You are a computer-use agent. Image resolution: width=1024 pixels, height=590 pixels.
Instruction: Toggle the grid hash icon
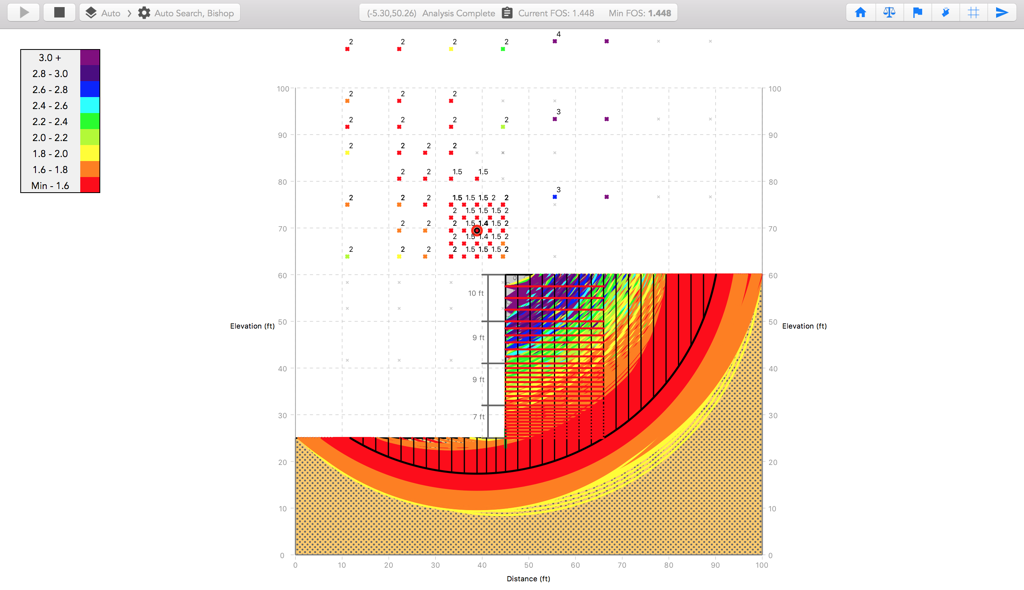[x=973, y=12]
